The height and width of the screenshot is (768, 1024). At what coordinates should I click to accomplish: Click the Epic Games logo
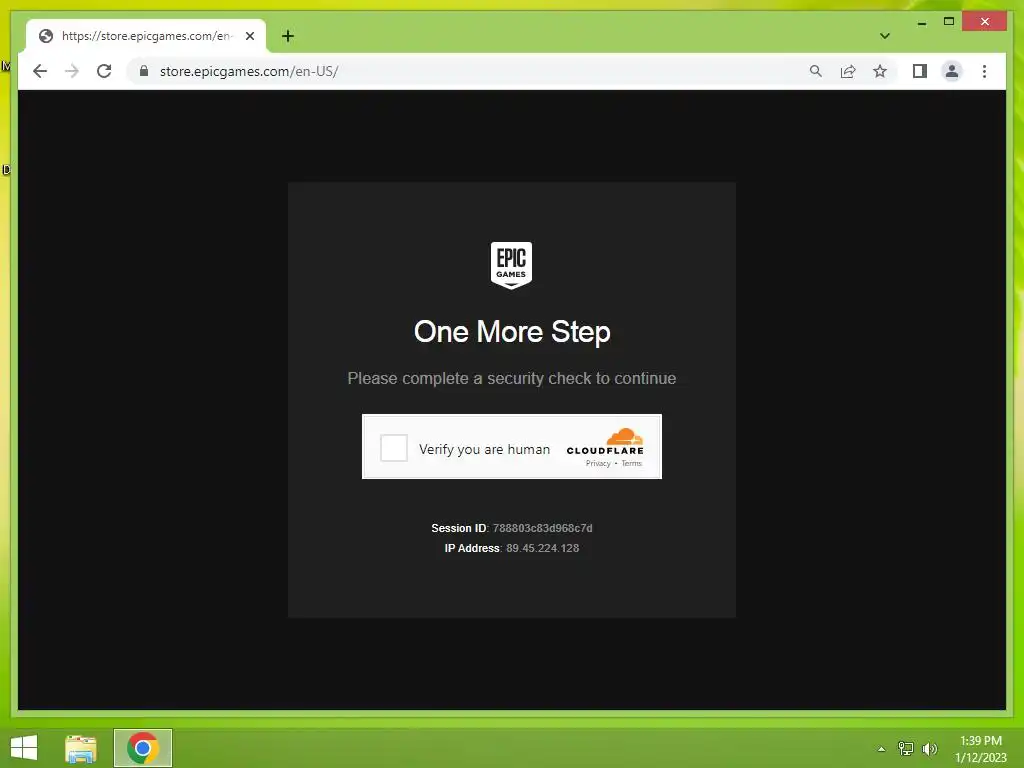[x=511, y=264]
